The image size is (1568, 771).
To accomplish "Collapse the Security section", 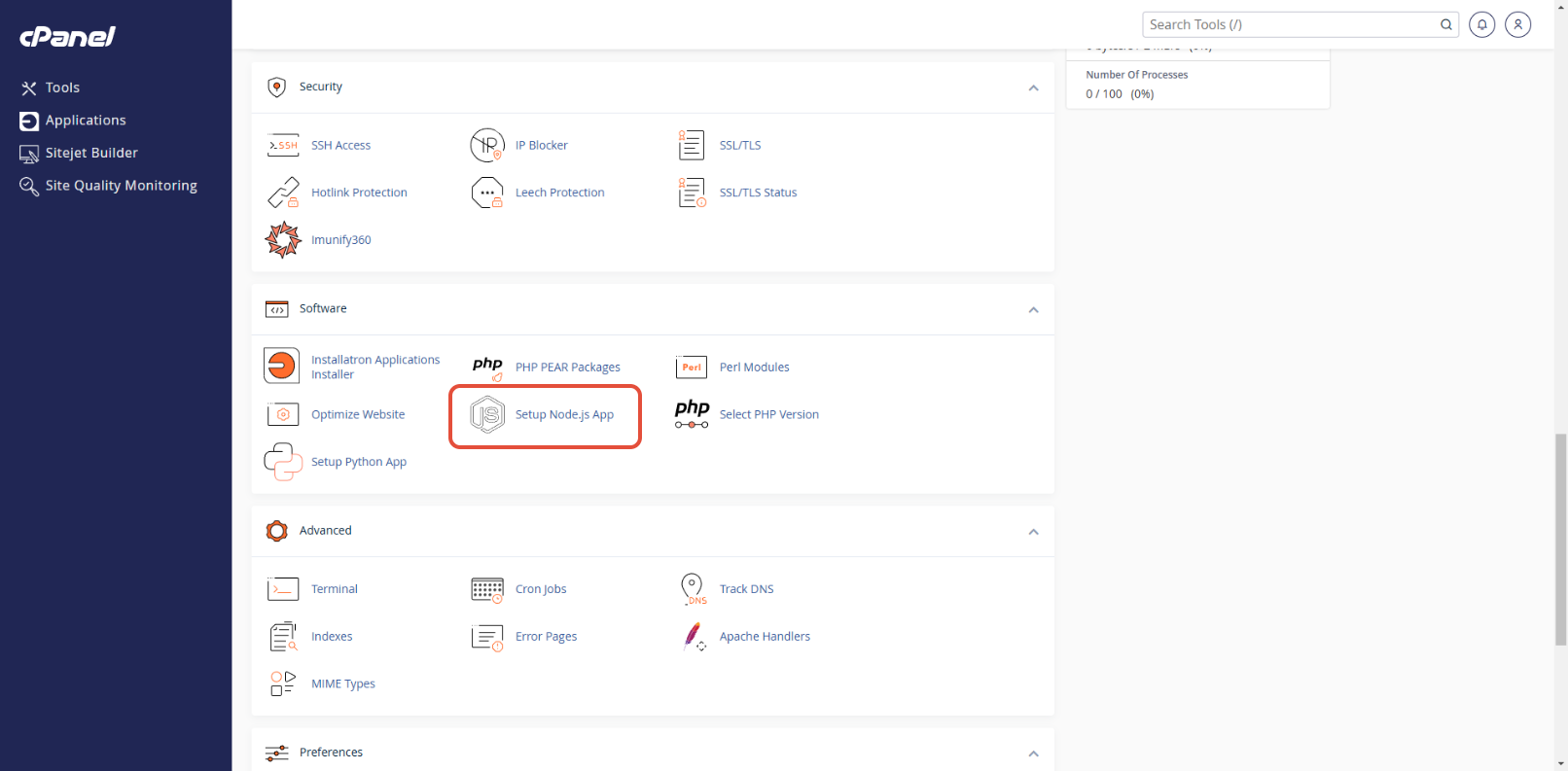I will (x=1033, y=88).
